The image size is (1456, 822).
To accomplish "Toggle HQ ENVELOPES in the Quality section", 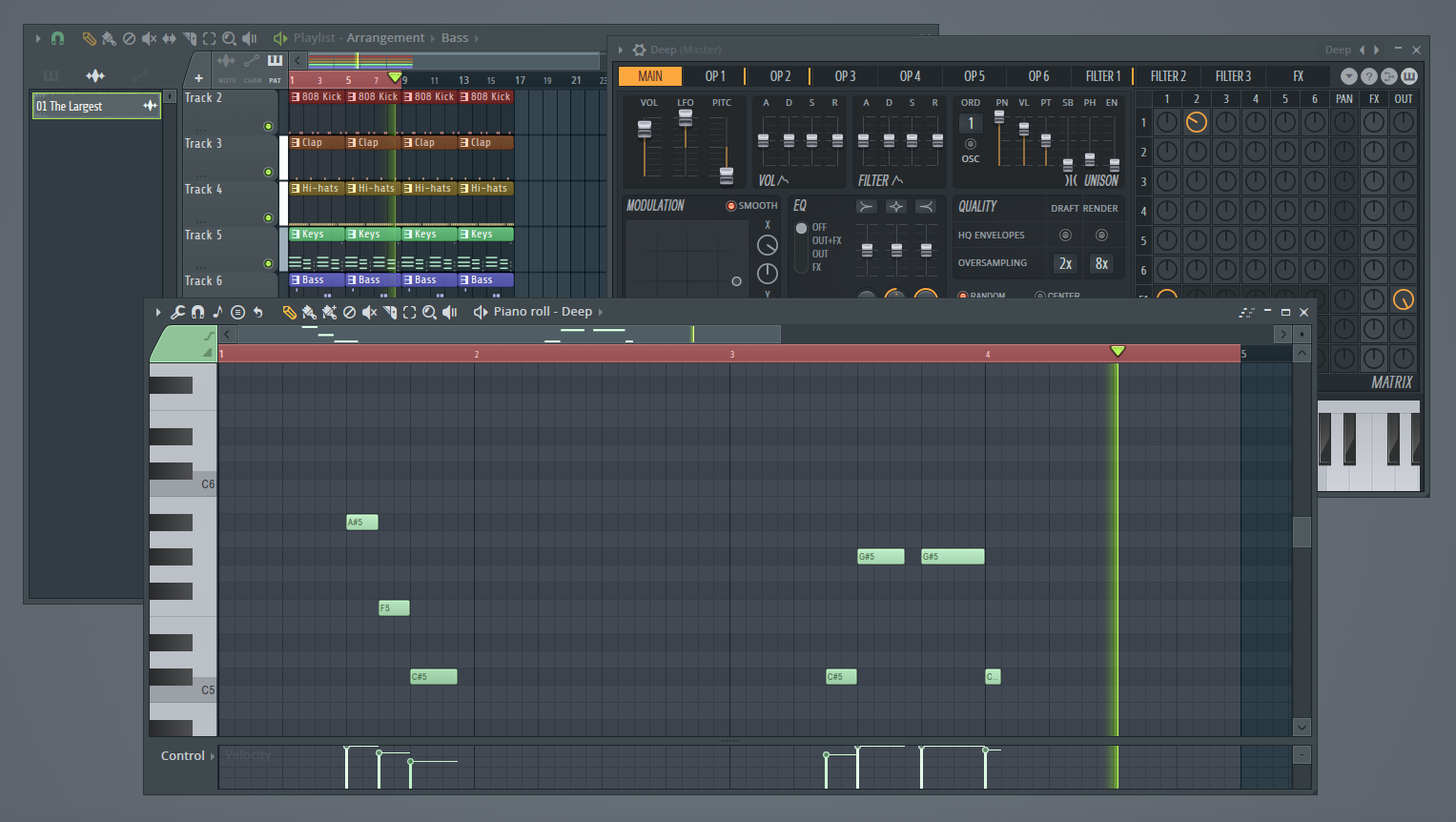I will [x=1065, y=235].
